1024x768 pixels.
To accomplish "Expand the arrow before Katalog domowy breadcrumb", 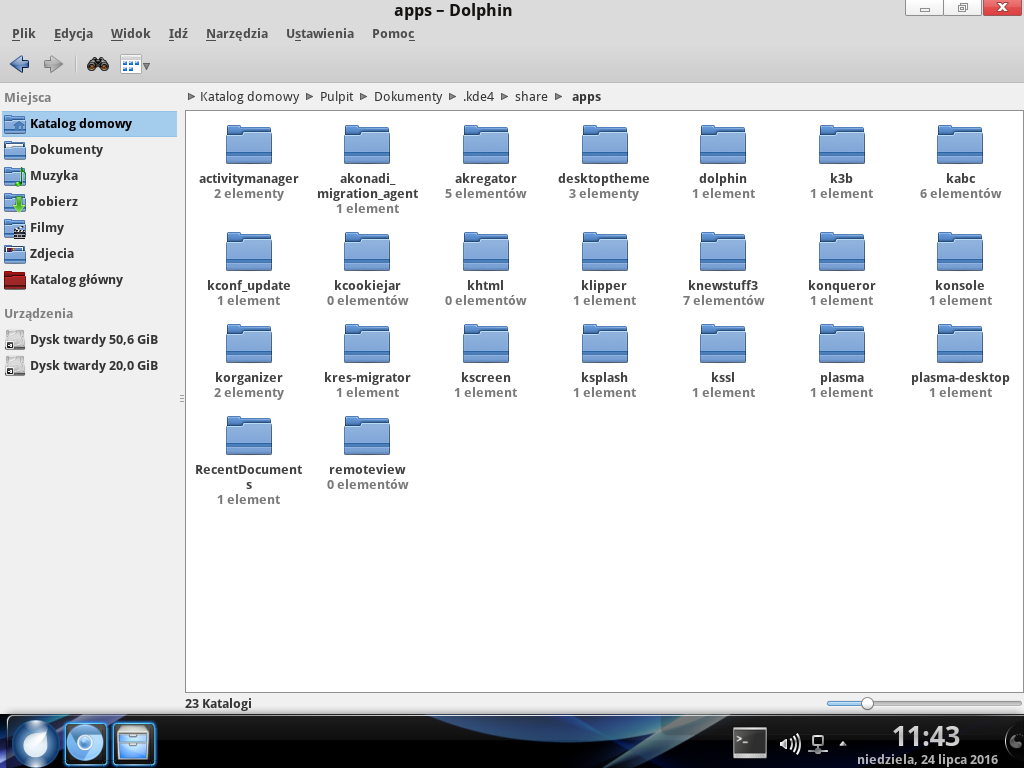I will [x=192, y=97].
